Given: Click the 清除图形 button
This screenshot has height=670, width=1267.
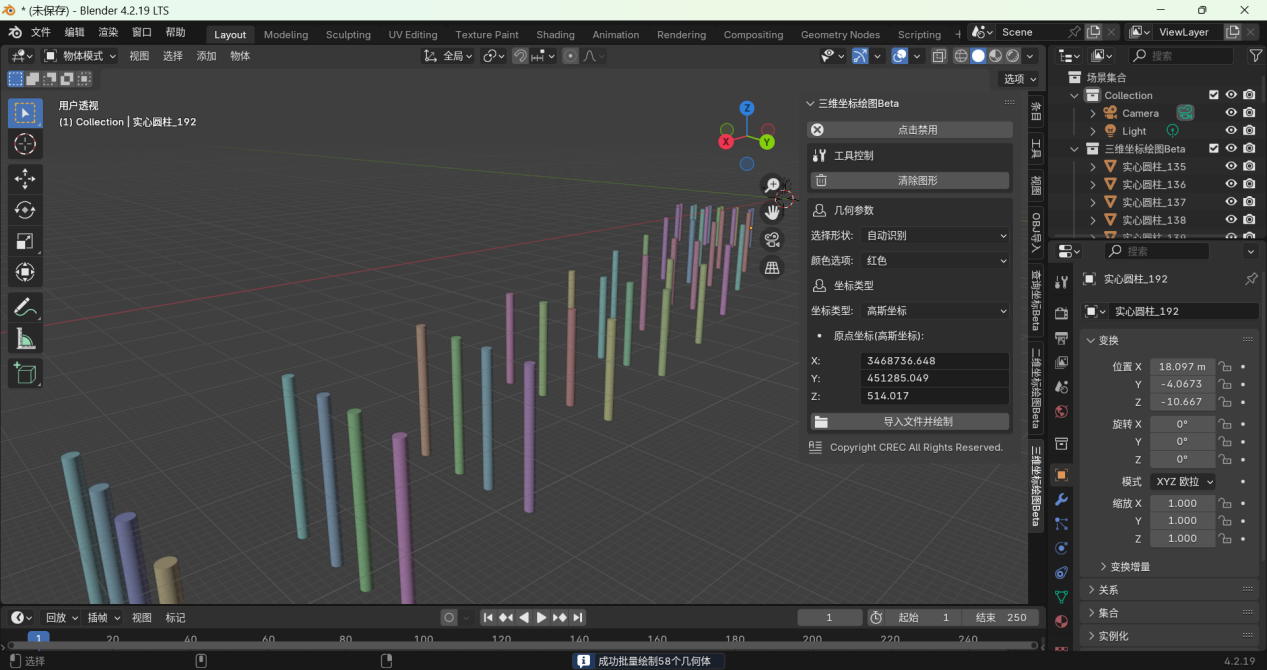Looking at the screenshot, I should pyautogui.click(x=909, y=181).
